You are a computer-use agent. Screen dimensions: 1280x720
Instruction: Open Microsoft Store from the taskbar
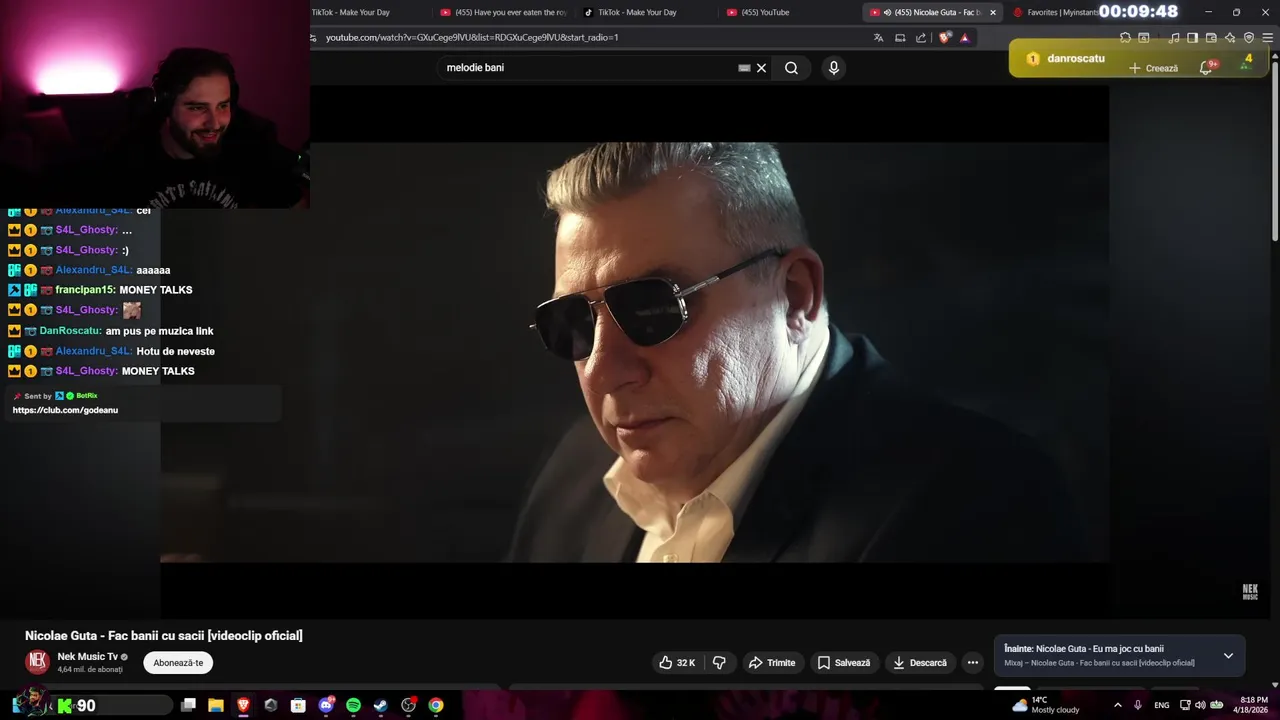pyautogui.click(x=298, y=705)
